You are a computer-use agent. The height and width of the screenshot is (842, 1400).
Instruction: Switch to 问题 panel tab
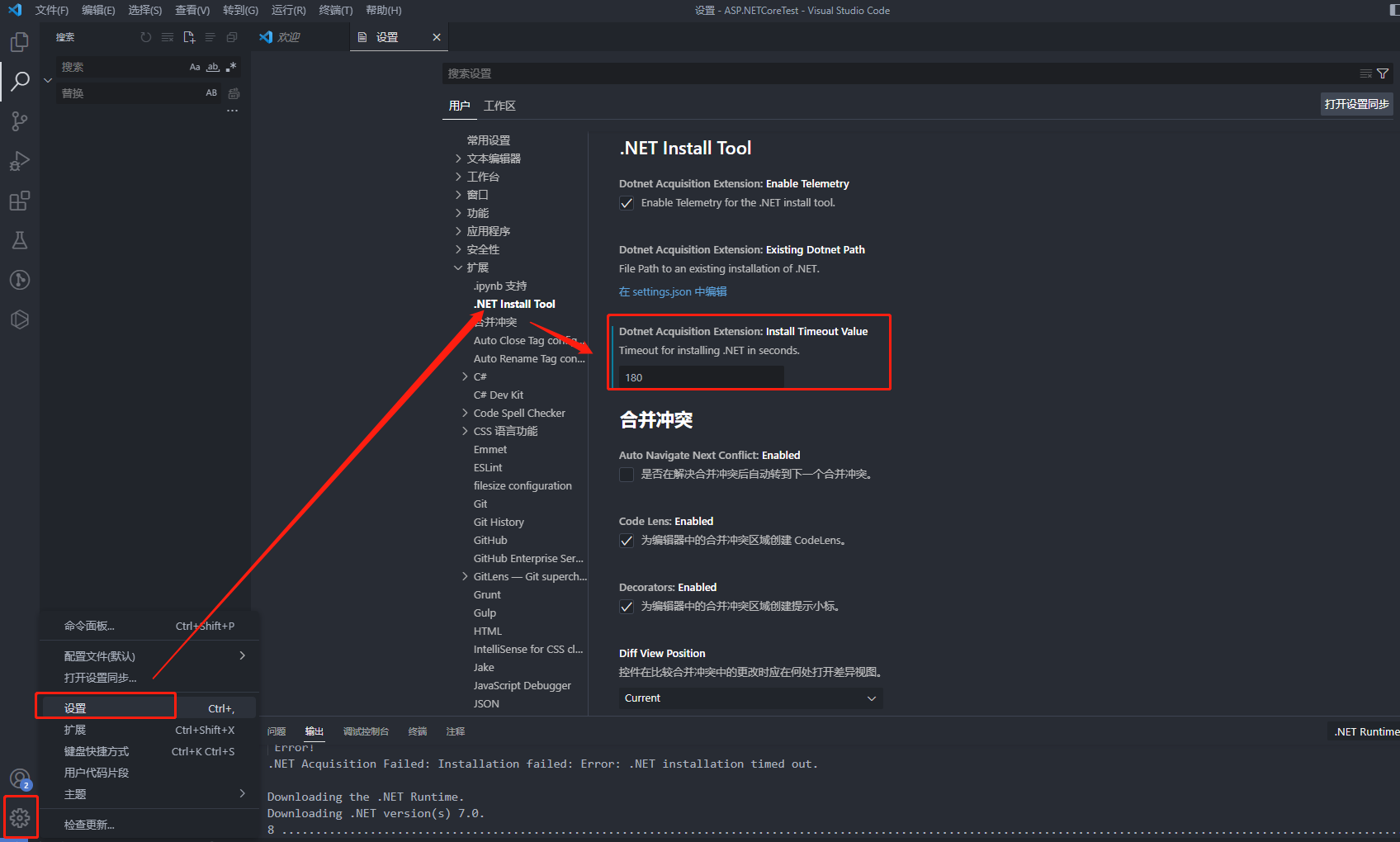click(277, 731)
